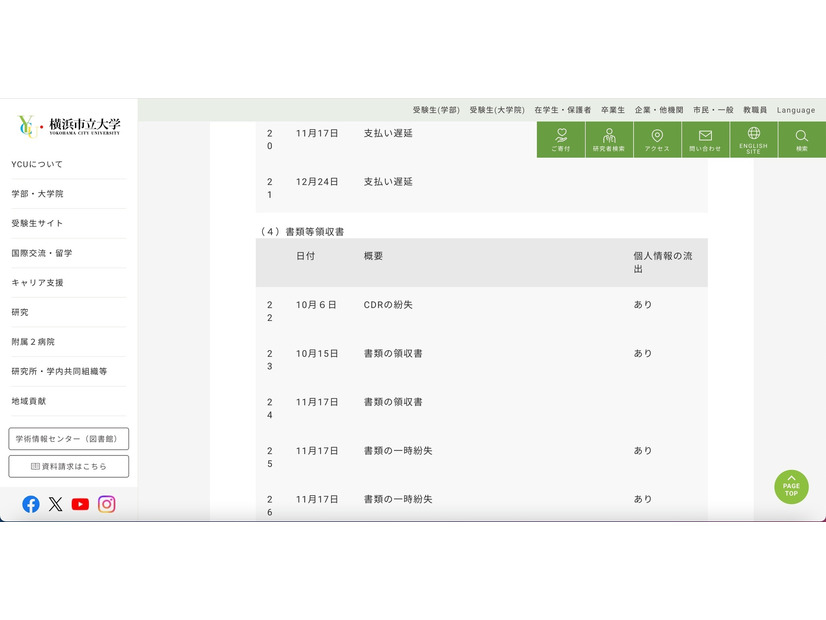Open the YCUについて sidebar menu
The image size is (826, 620).
37,164
